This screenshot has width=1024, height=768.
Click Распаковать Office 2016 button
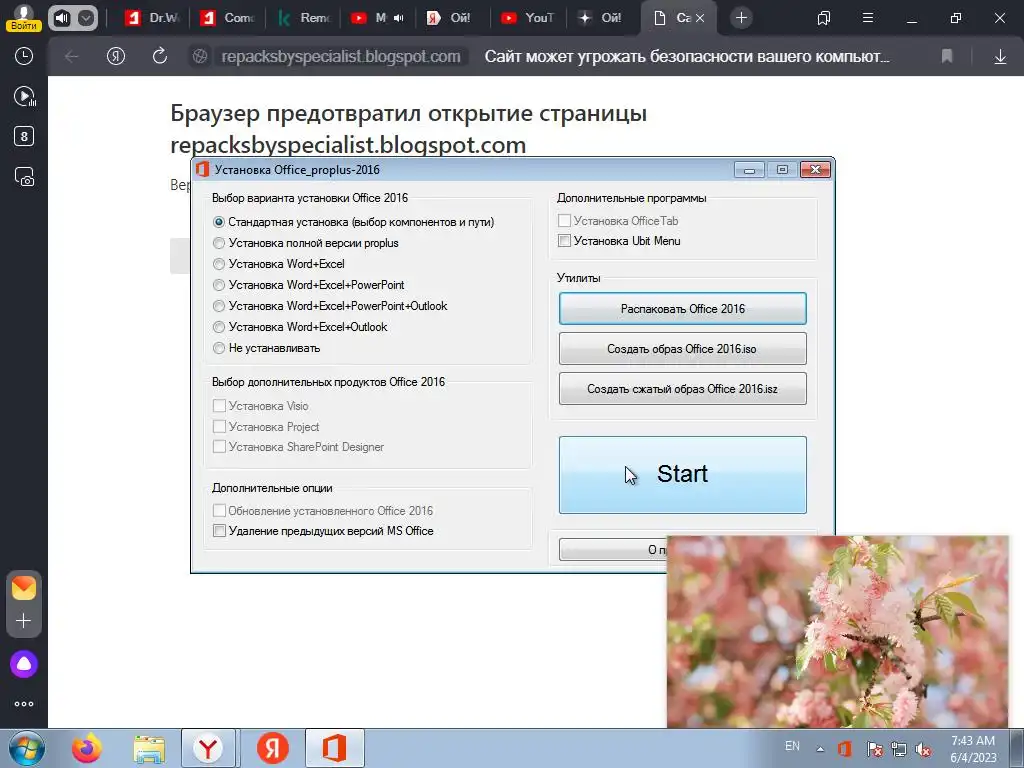click(x=682, y=309)
